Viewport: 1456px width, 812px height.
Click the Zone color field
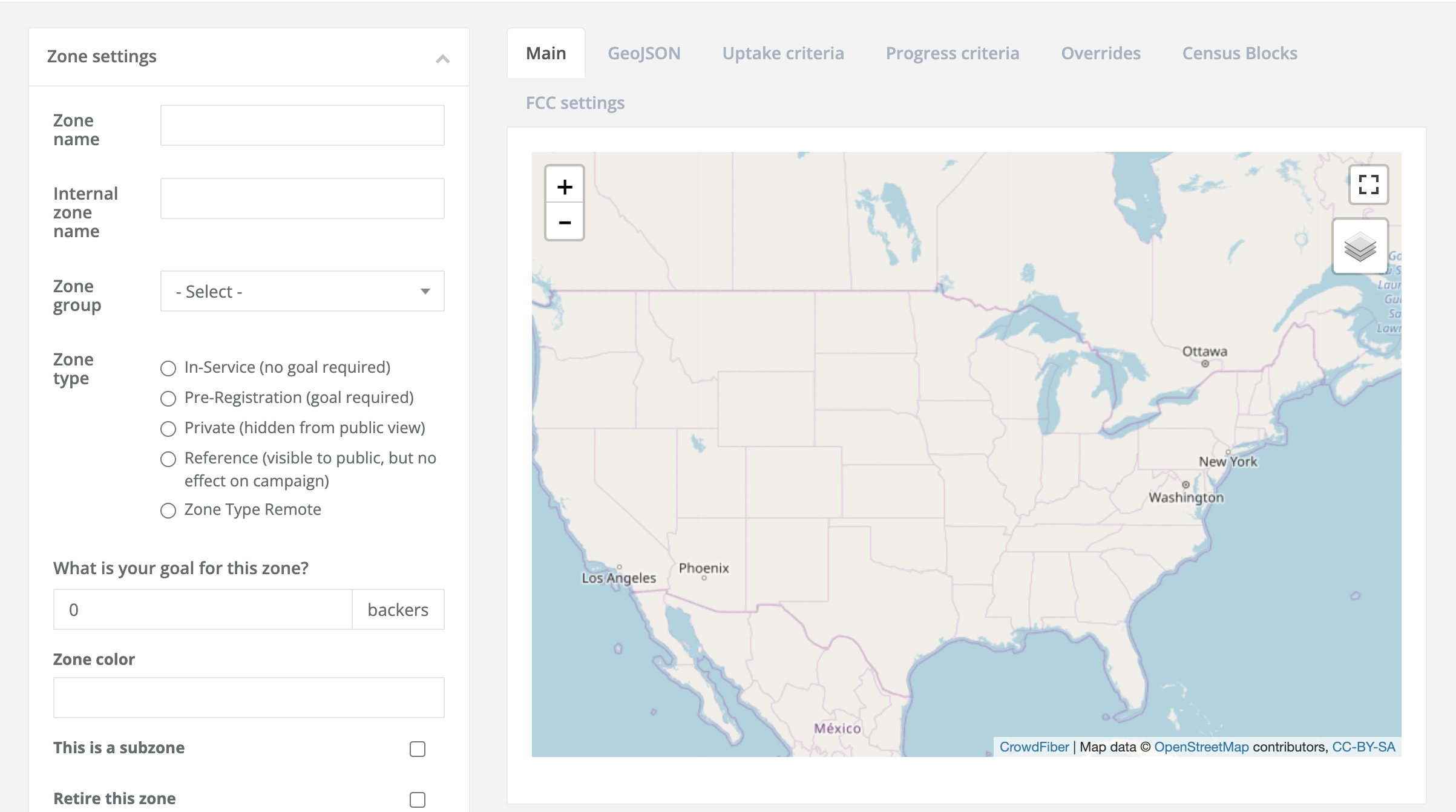[249, 697]
